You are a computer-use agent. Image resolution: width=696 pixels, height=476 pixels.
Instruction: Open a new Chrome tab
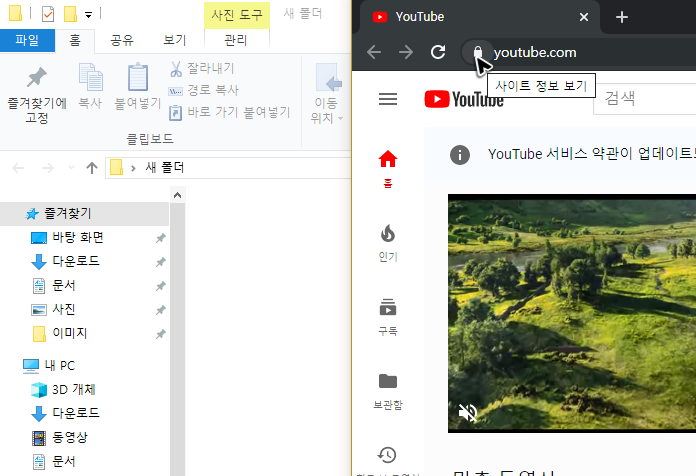[x=621, y=17]
